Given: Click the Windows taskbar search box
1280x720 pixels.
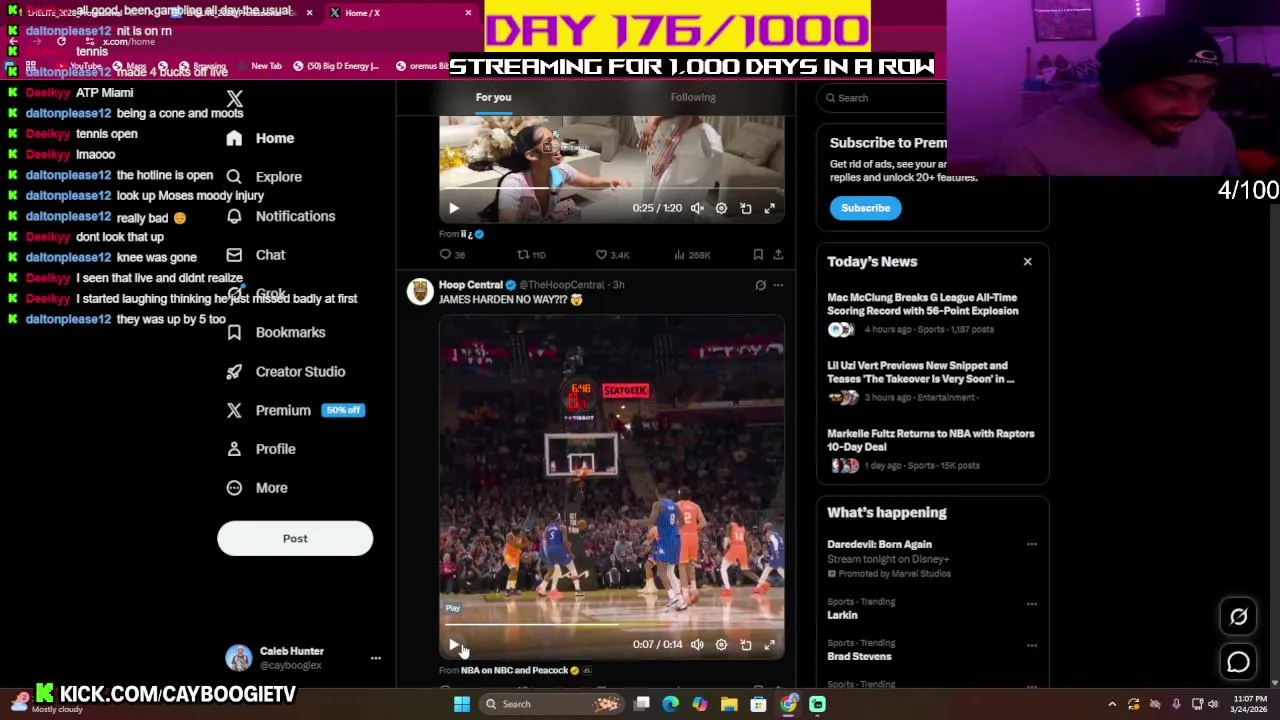Looking at the screenshot, I should click(x=553, y=704).
